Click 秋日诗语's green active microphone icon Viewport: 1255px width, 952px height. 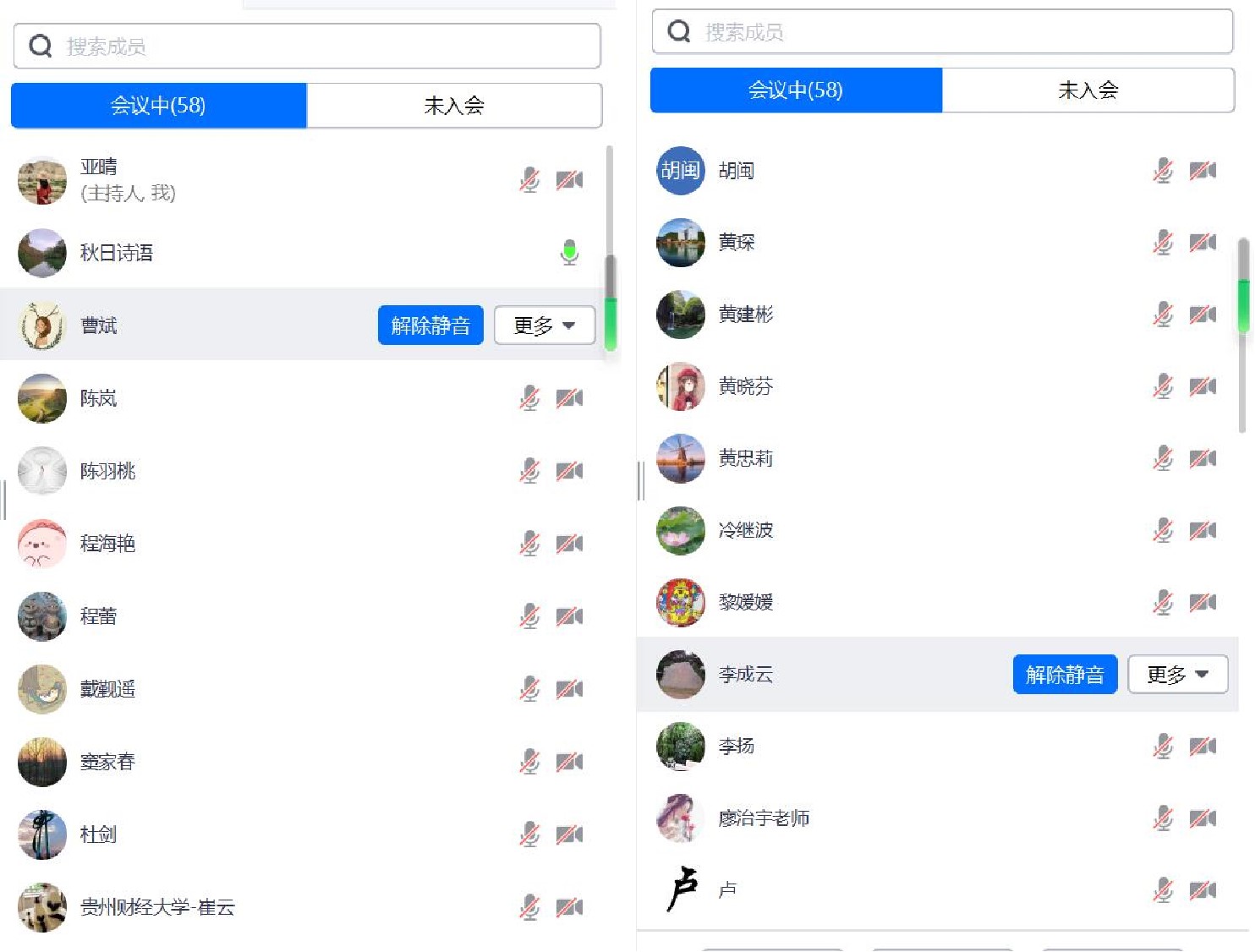click(x=569, y=252)
